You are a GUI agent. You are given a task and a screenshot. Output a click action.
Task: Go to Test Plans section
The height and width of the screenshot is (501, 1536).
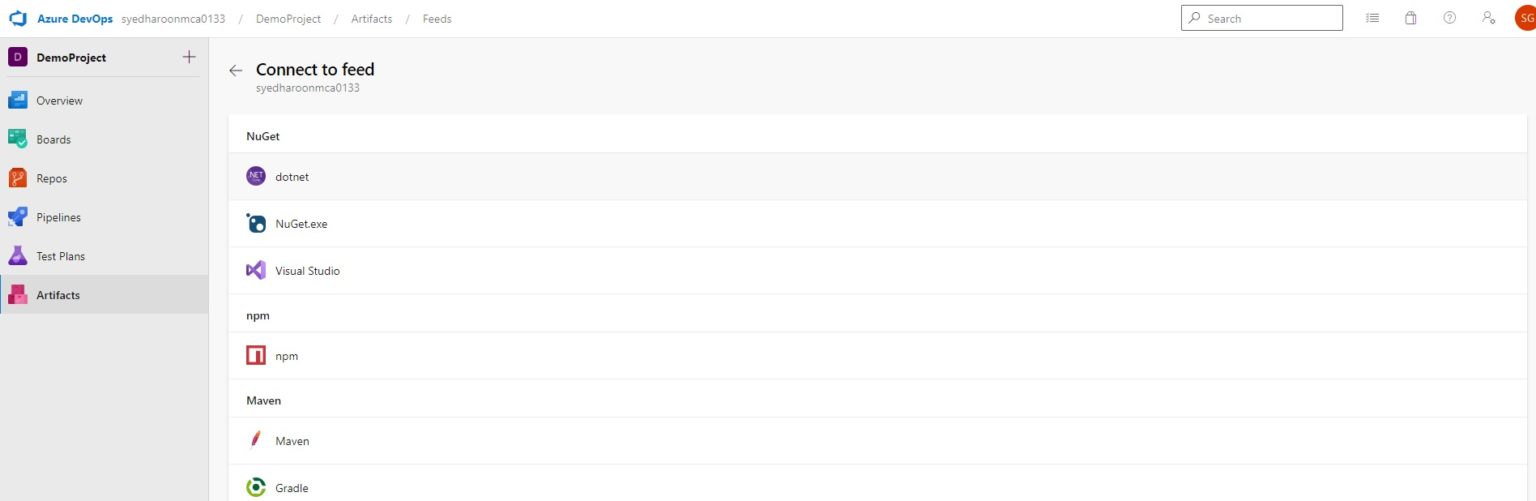(x=60, y=257)
